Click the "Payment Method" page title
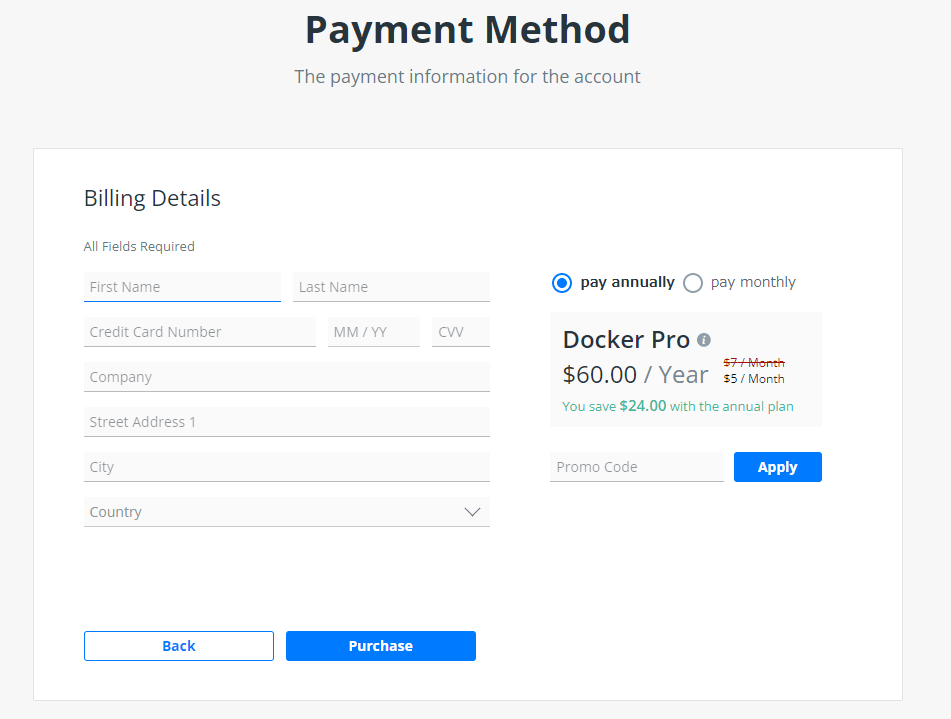 [468, 29]
